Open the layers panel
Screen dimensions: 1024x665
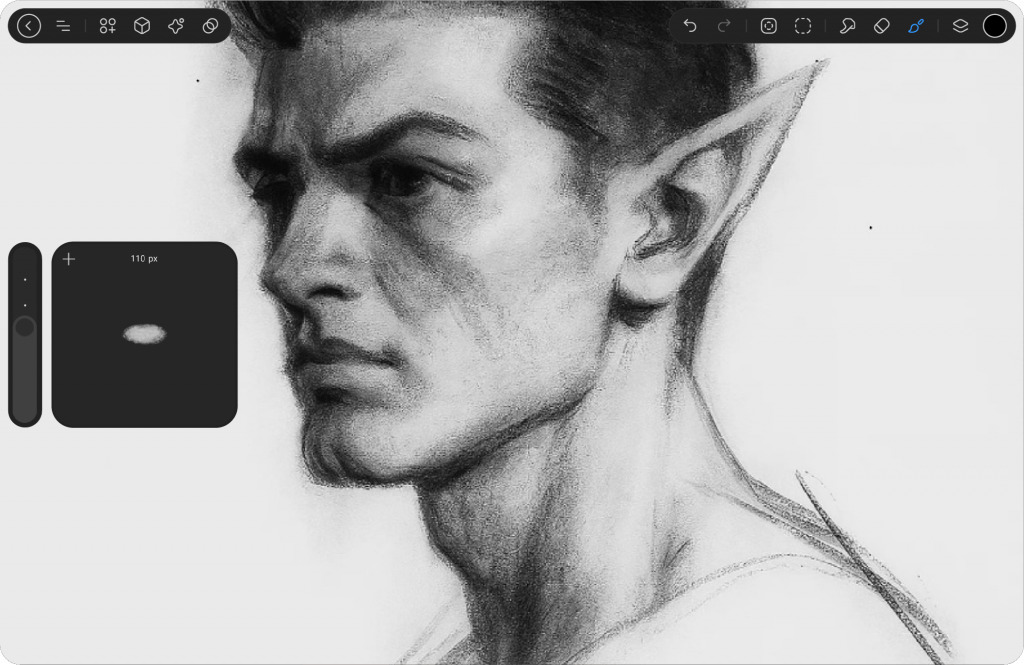coord(960,26)
